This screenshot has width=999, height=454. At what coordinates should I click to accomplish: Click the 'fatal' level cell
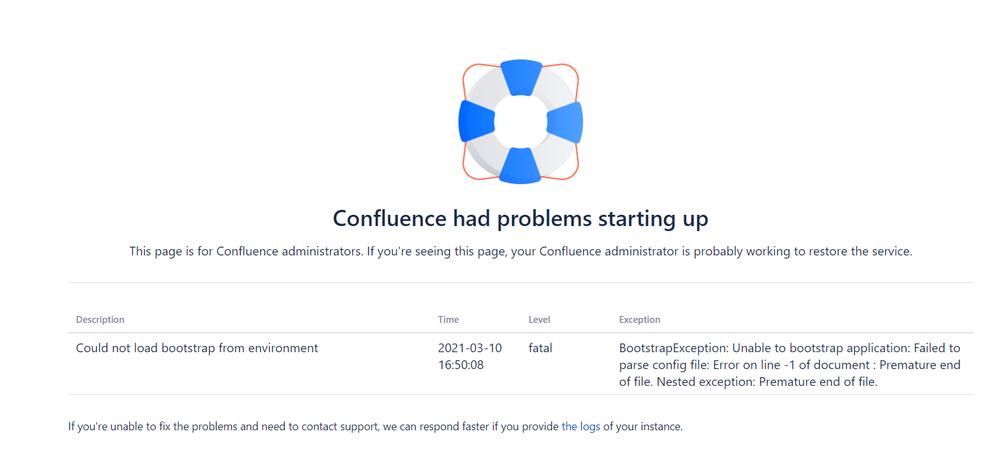[x=540, y=348]
